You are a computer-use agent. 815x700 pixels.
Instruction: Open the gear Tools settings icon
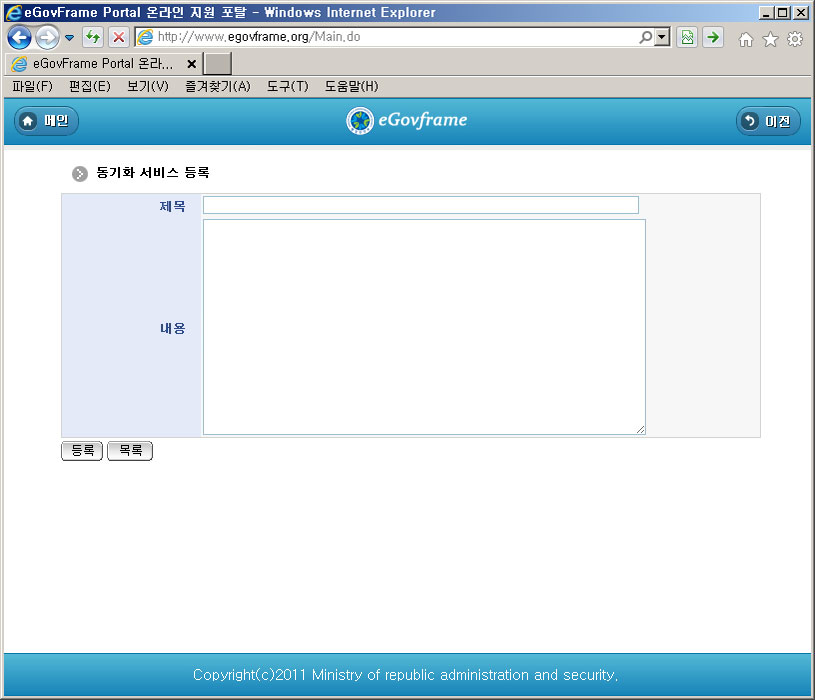[x=795, y=39]
